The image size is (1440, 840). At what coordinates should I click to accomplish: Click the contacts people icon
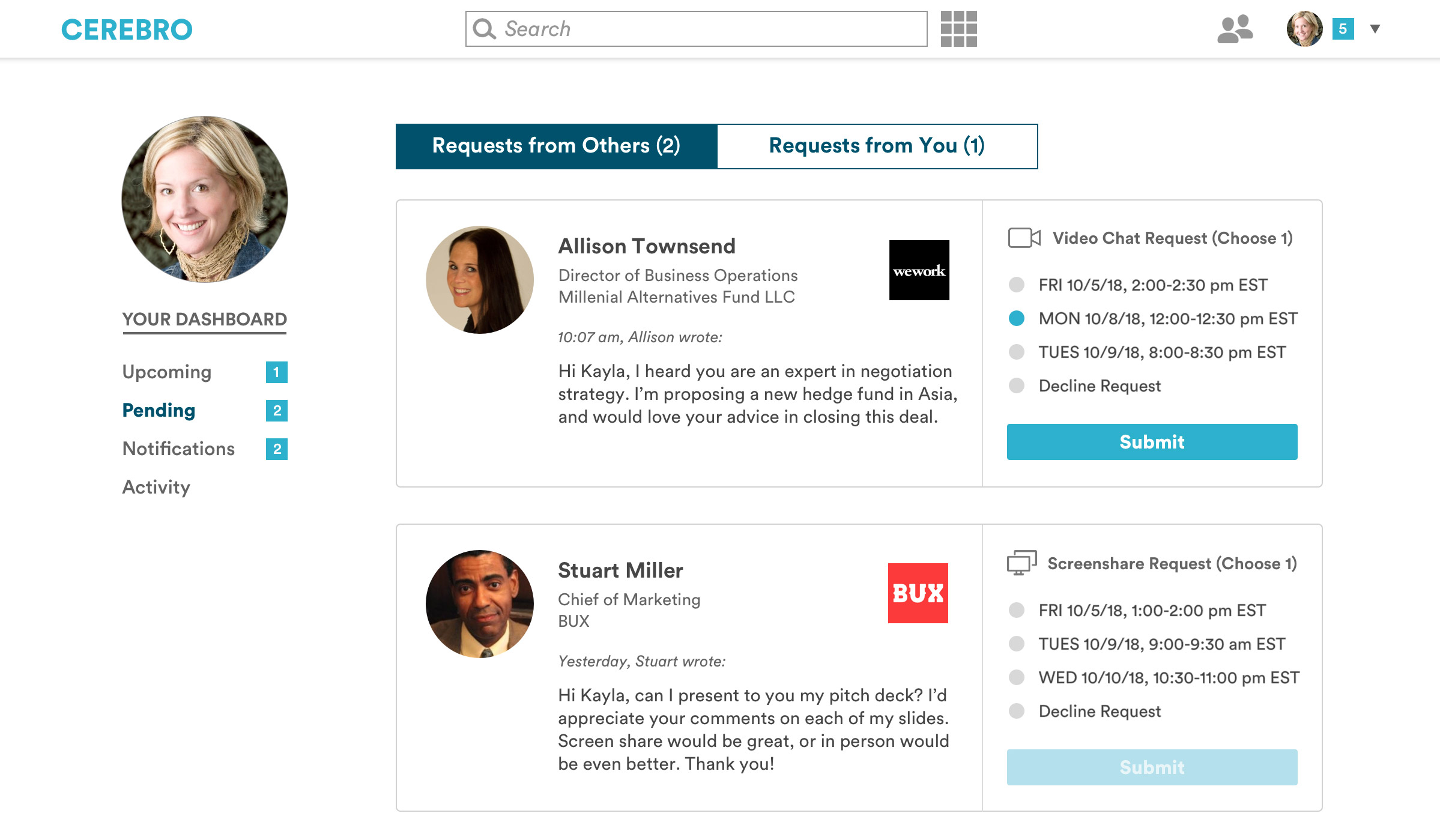[x=1235, y=29]
